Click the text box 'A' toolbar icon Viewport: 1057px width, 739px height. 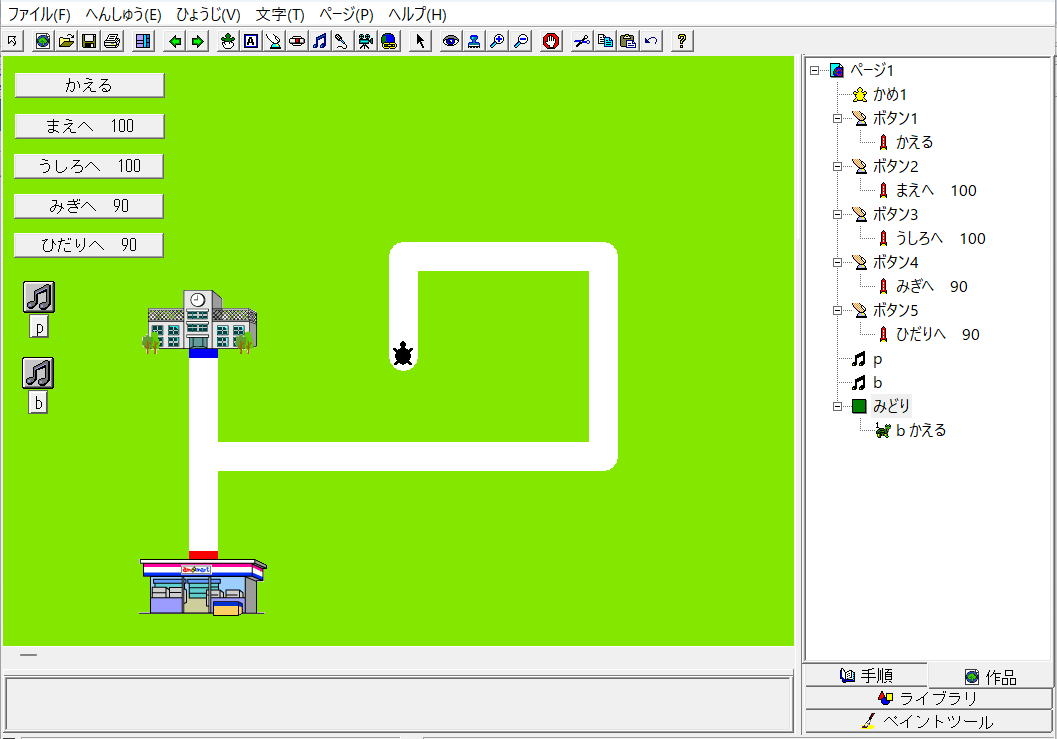(251, 41)
